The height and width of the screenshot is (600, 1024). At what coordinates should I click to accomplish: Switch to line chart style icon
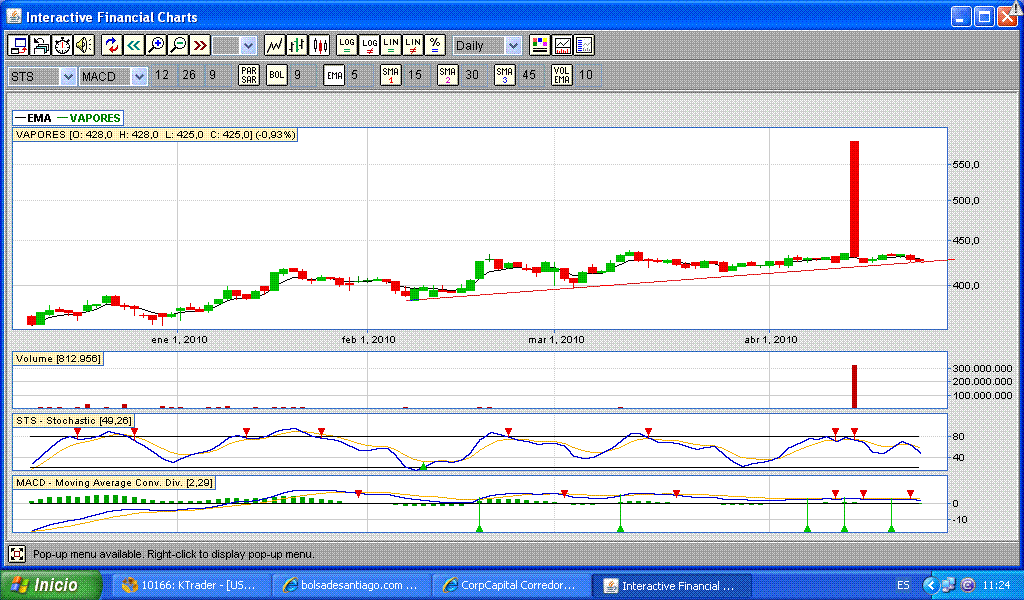click(275, 45)
